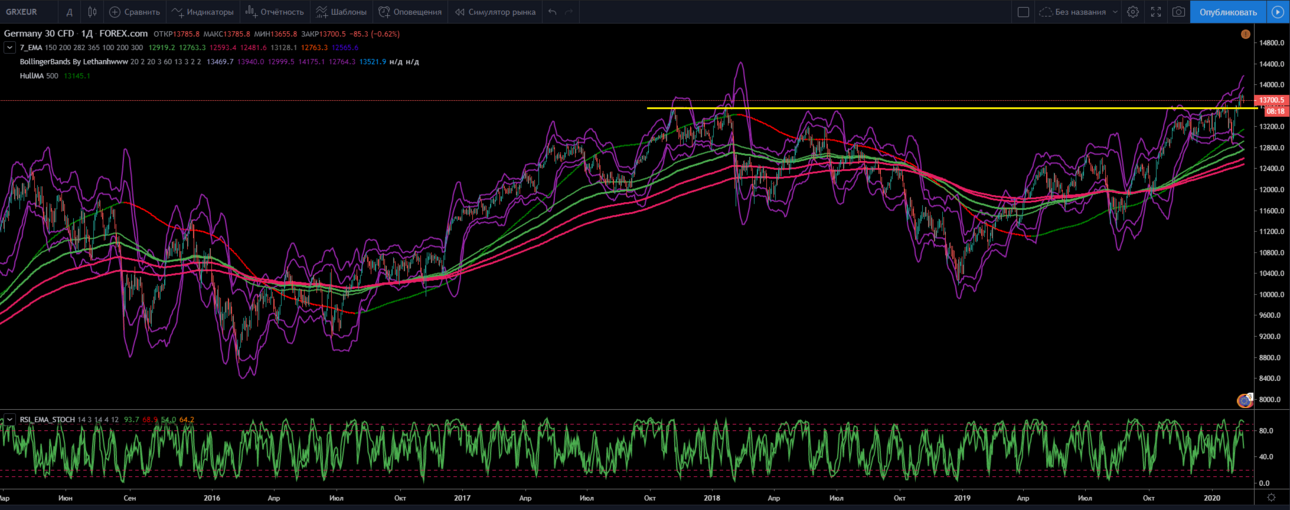
Task: Open the Отчётность financials menu
Action: 274,12
